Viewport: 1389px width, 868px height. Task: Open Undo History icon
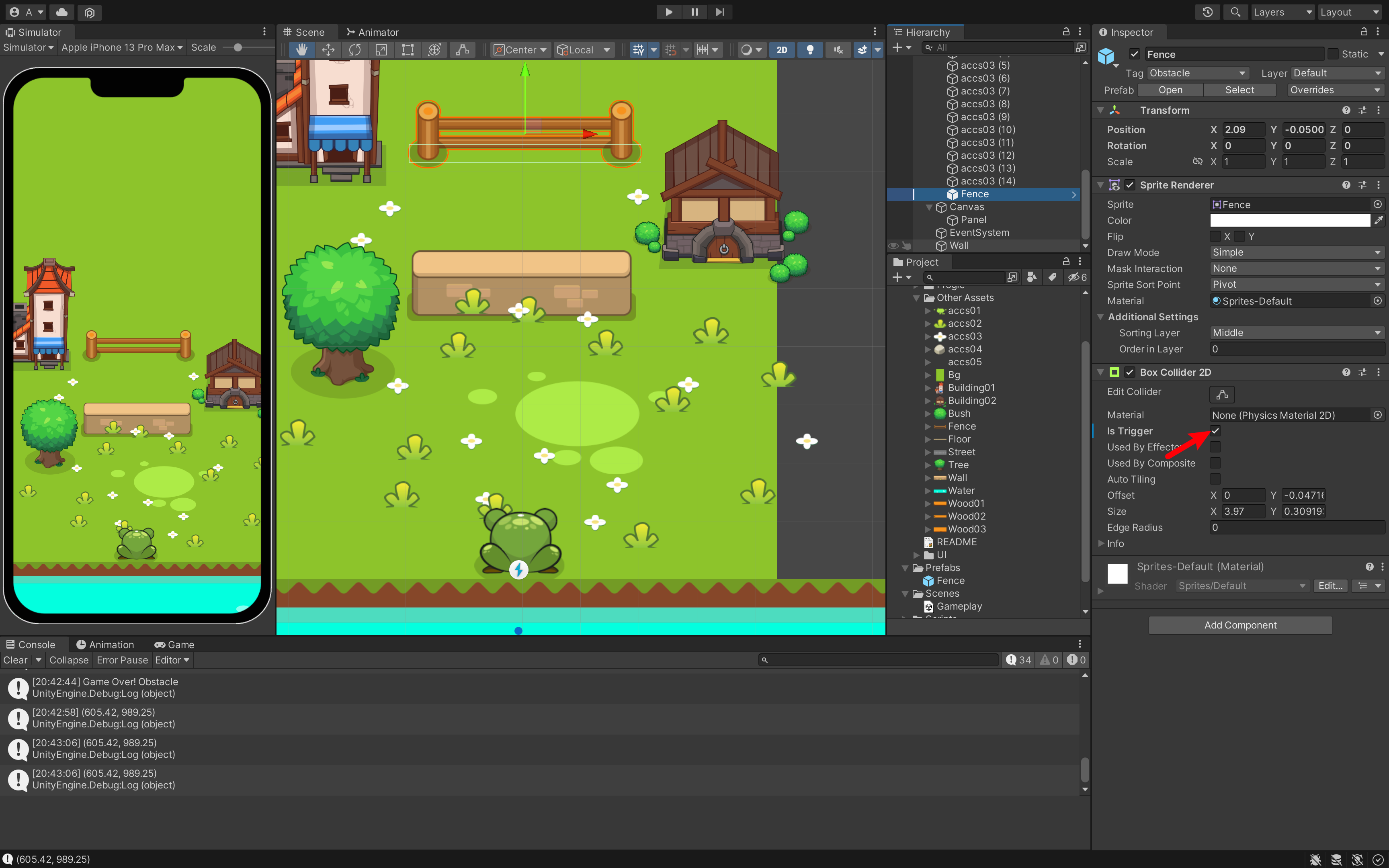click(1208, 12)
